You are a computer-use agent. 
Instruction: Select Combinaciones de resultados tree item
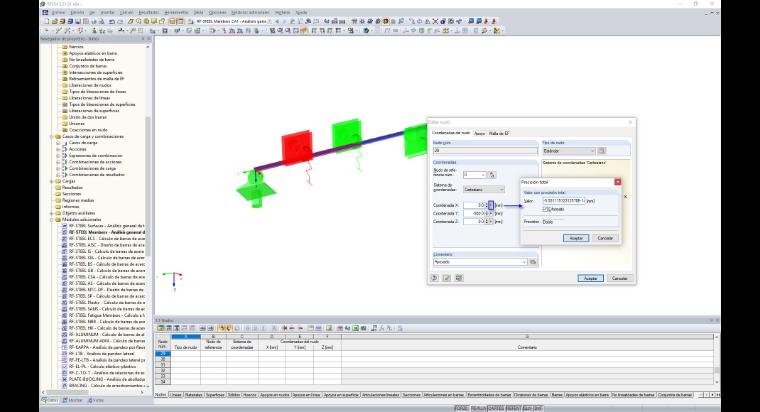coord(96,174)
